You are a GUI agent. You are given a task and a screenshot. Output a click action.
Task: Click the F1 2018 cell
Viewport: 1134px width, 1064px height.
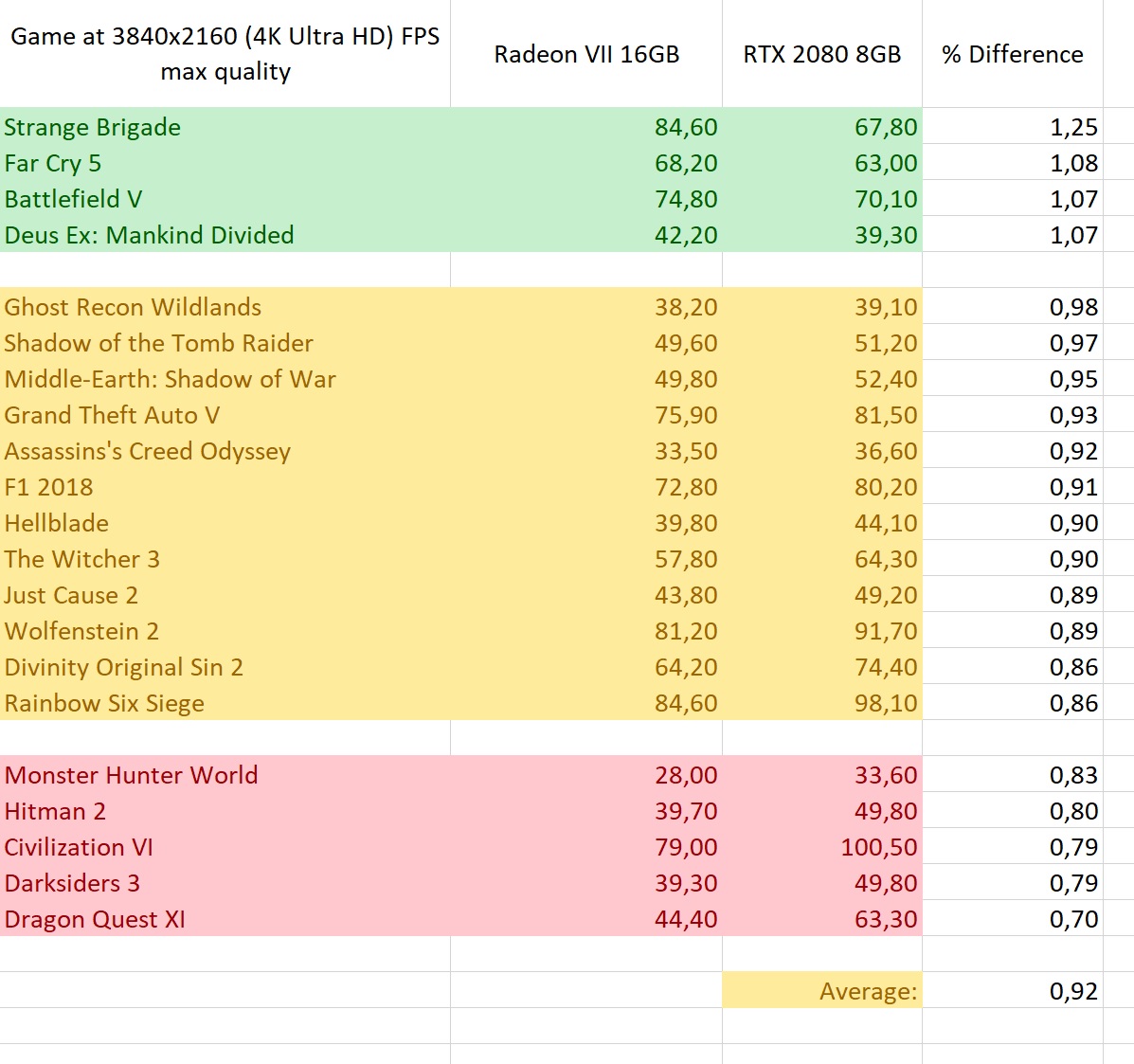click(225, 486)
